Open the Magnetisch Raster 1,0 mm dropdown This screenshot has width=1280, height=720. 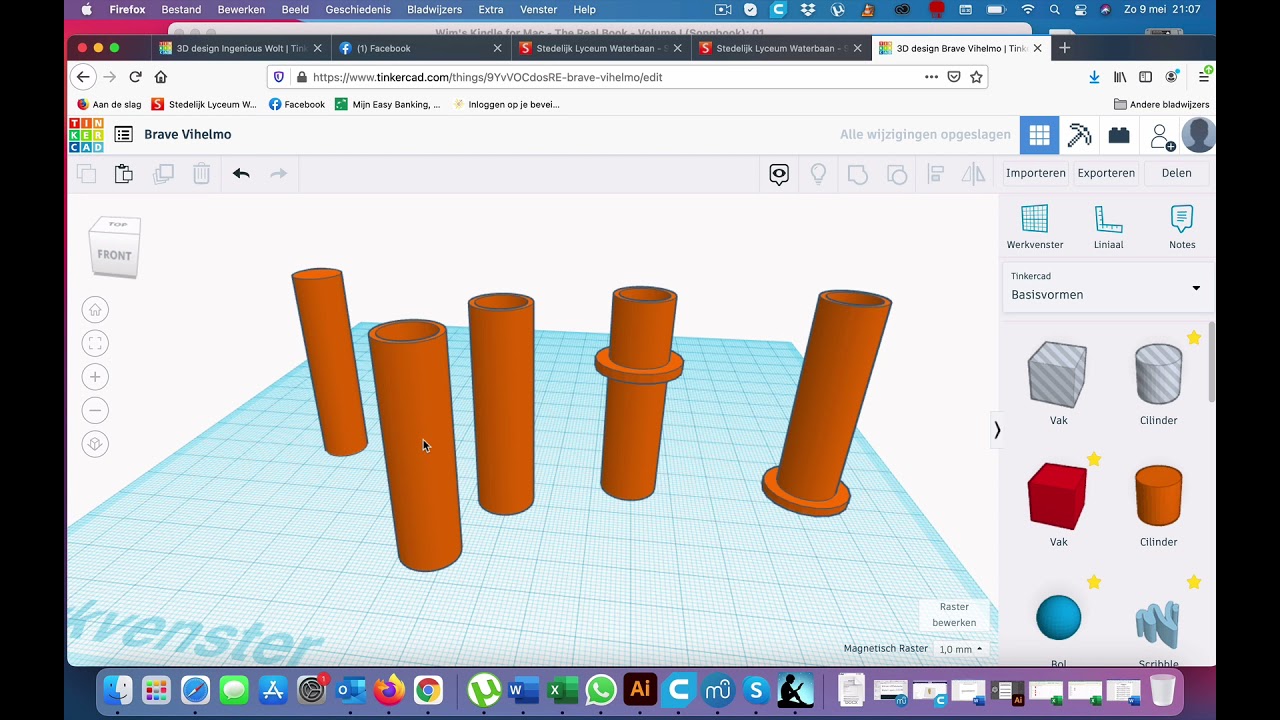coord(961,649)
